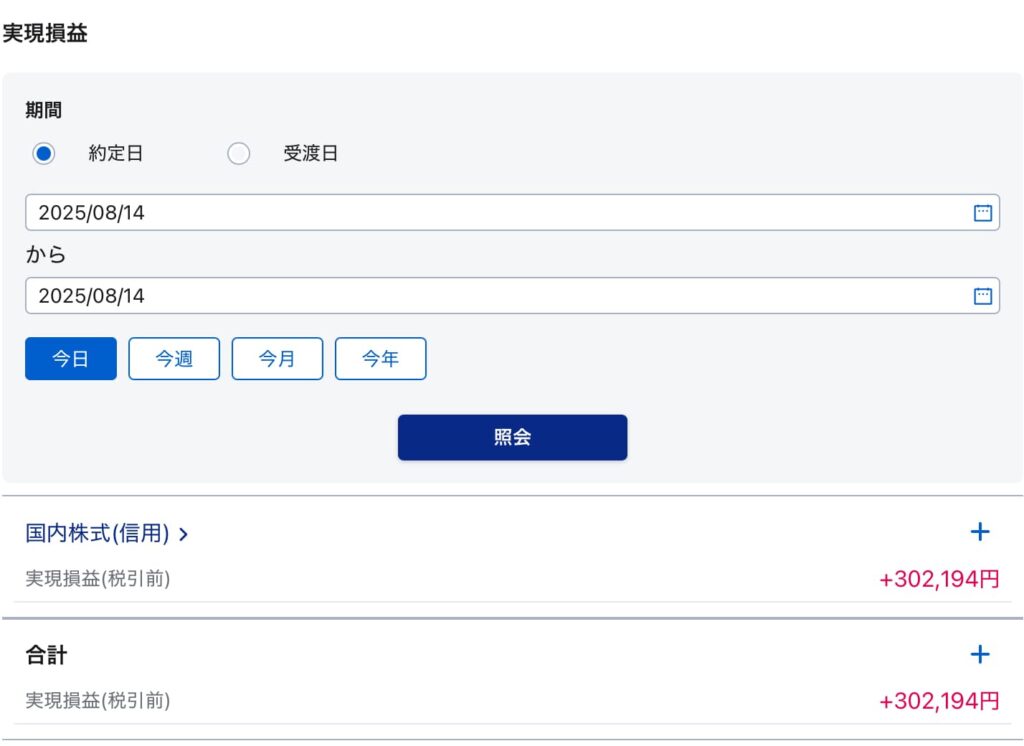Click the 今日 period button

(71, 359)
